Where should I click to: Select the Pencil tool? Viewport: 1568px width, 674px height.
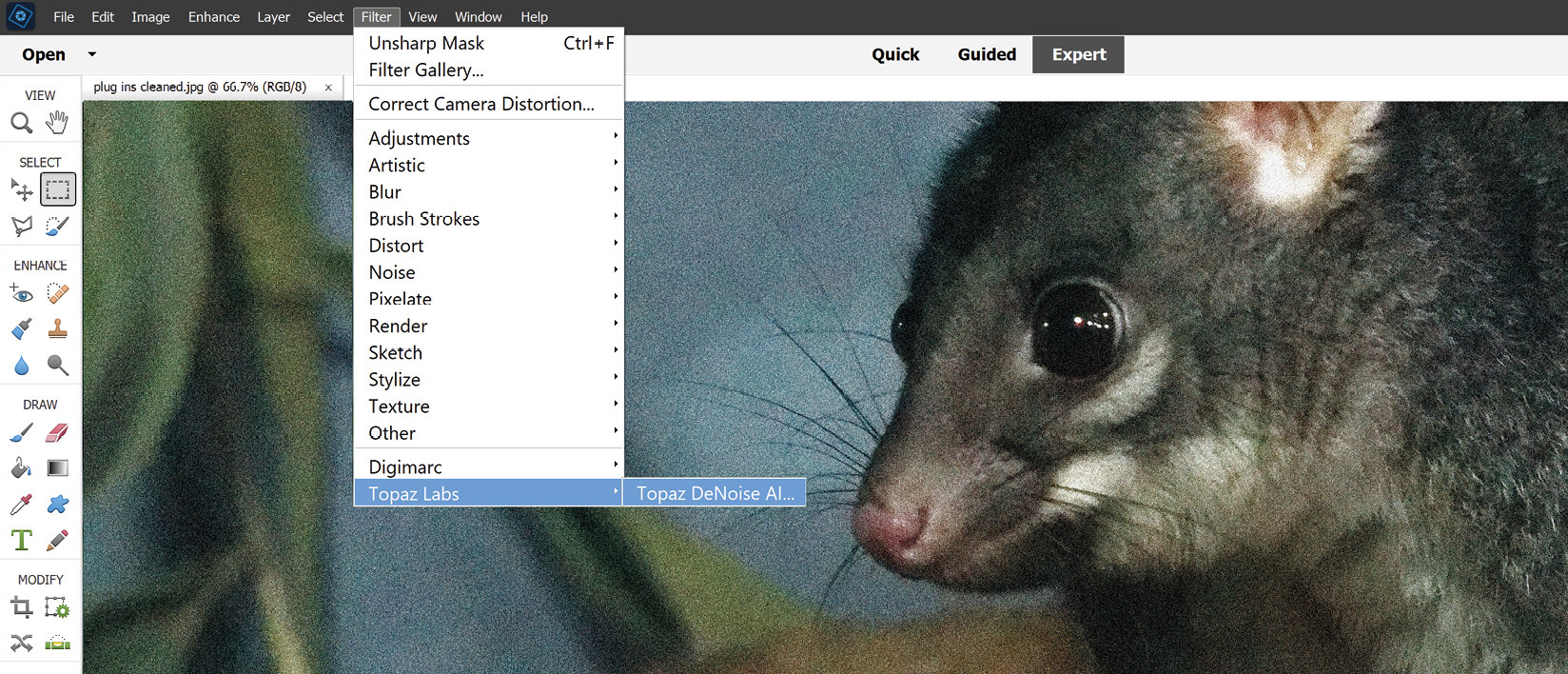click(x=57, y=541)
